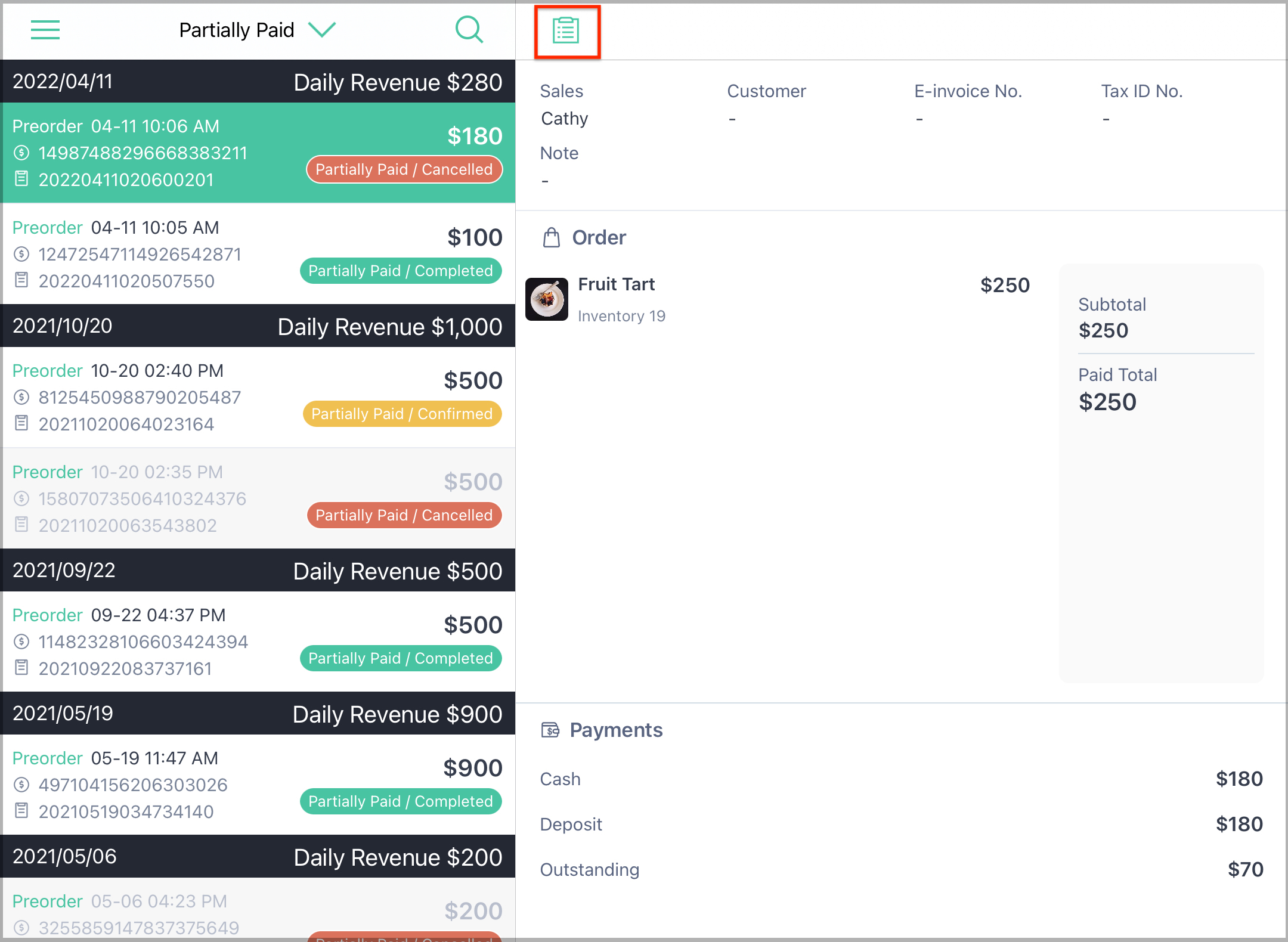Click the Note label
The image size is (1288, 942).
559,153
